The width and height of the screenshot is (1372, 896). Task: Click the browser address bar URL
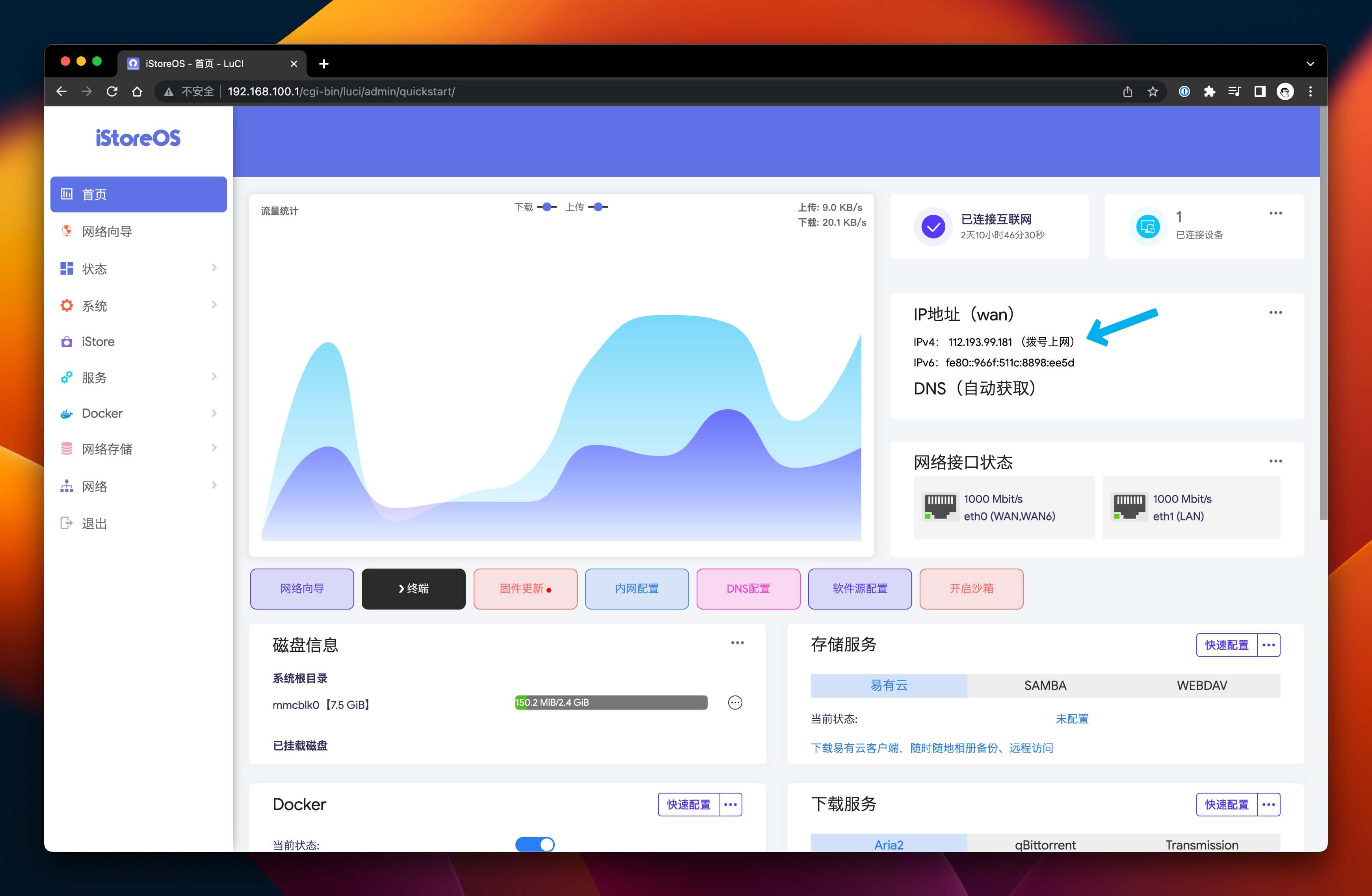coord(341,91)
